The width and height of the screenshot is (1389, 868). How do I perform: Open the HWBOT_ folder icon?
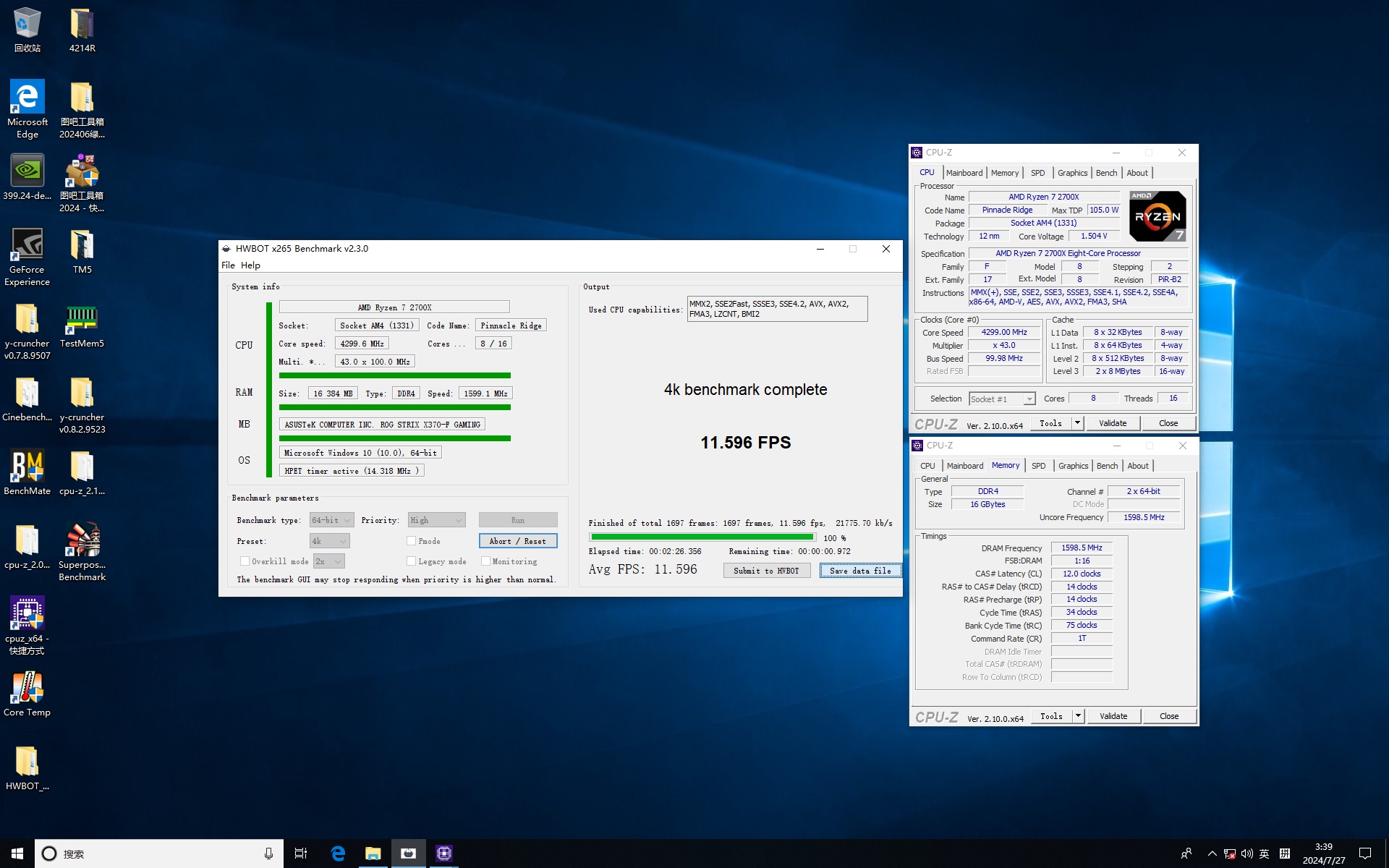pyautogui.click(x=27, y=767)
